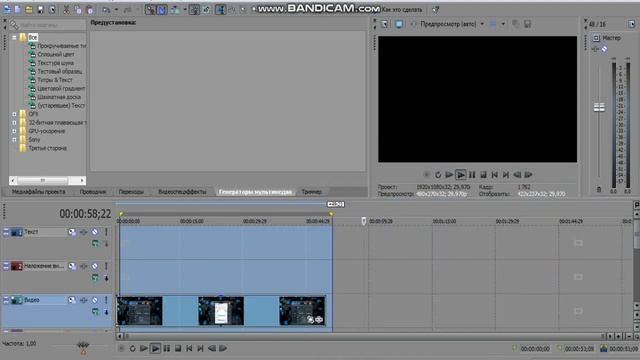640x360 pixels.
Task: Mute the Наложение video track
Action: coord(95,266)
